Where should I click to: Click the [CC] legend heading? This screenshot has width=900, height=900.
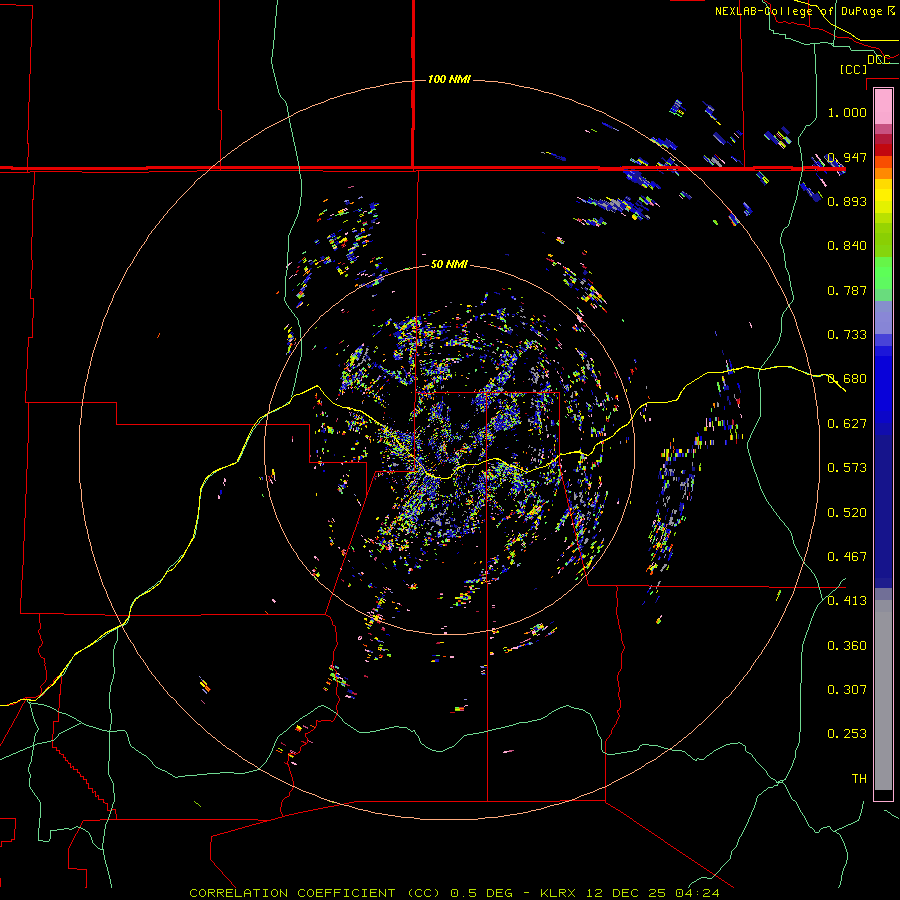click(854, 69)
